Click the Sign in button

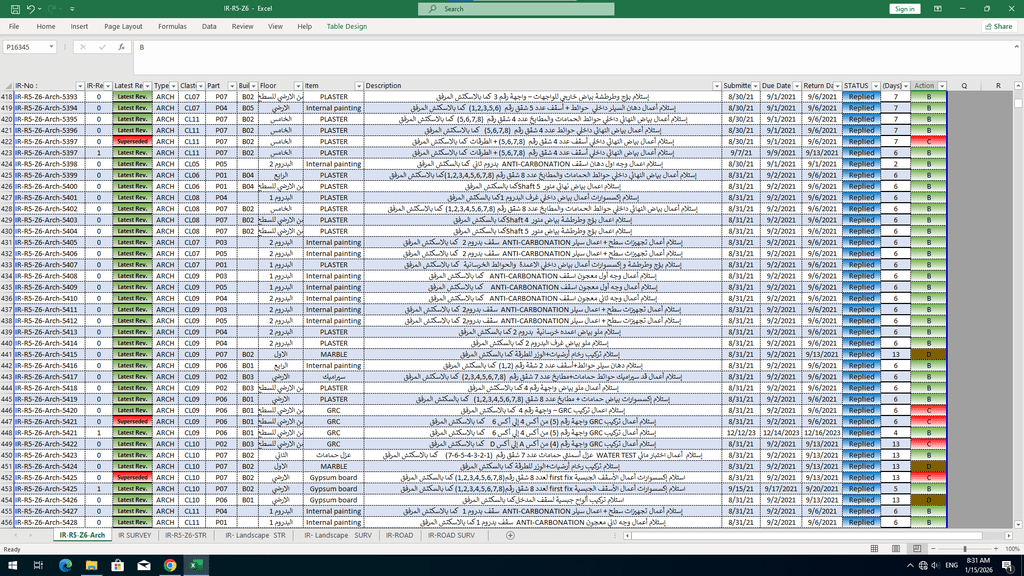tap(904, 9)
